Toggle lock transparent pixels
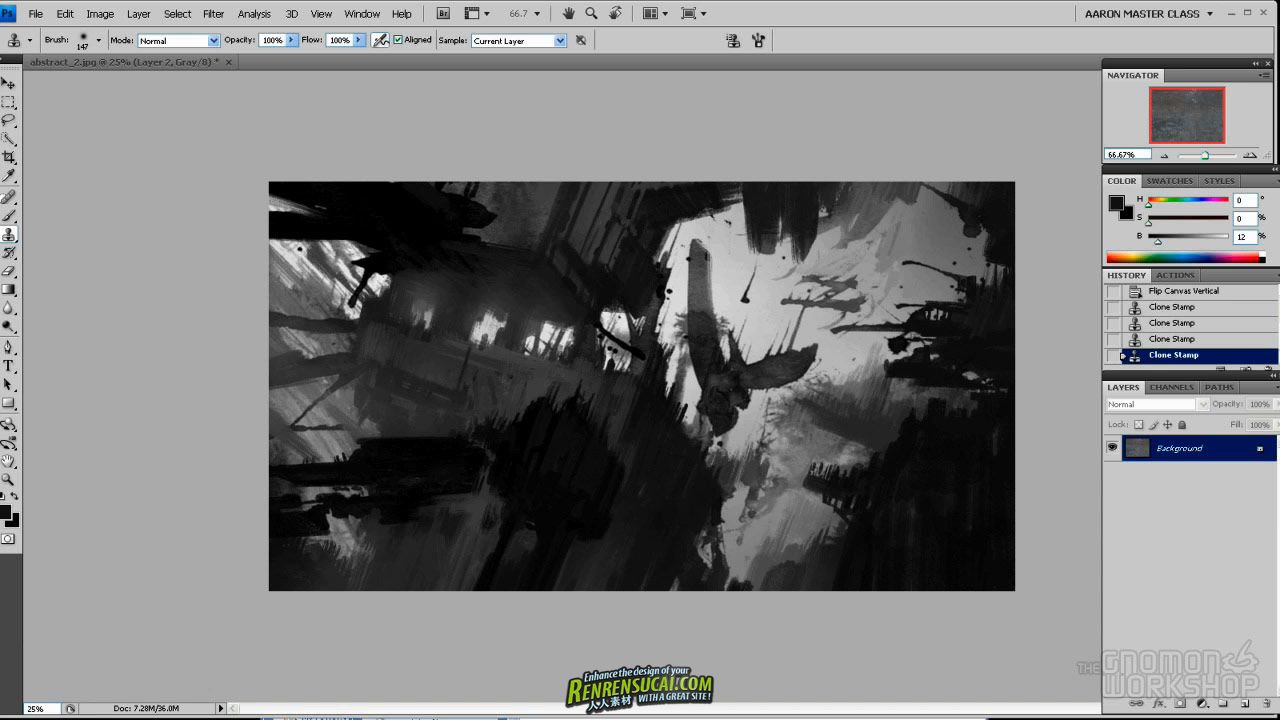Image resolution: width=1280 pixels, height=720 pixels. tap(1138, 425)
